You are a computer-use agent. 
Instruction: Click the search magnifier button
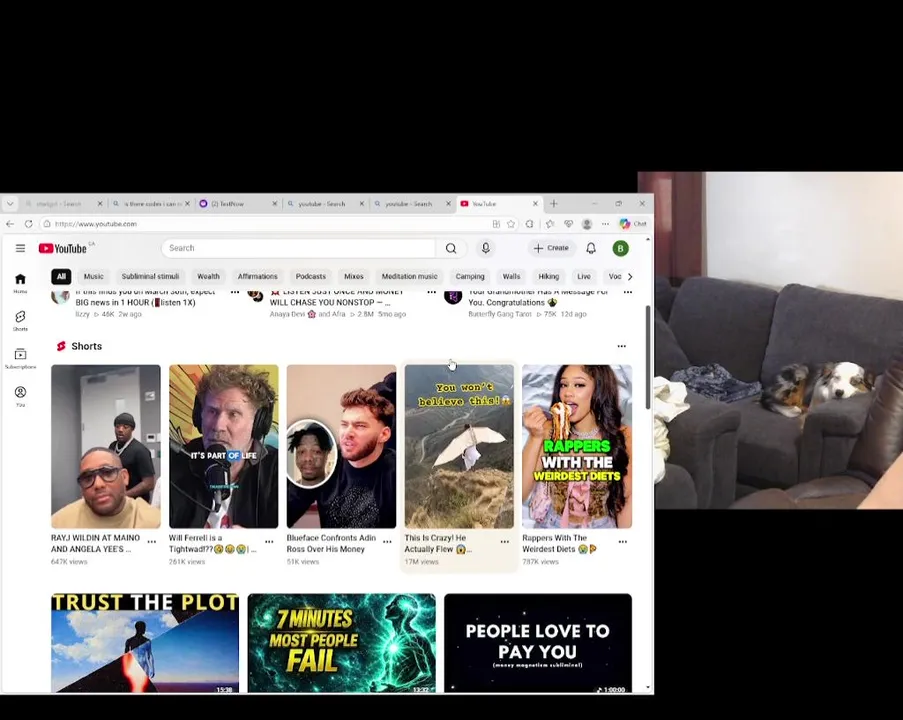(x=451, y=248)
